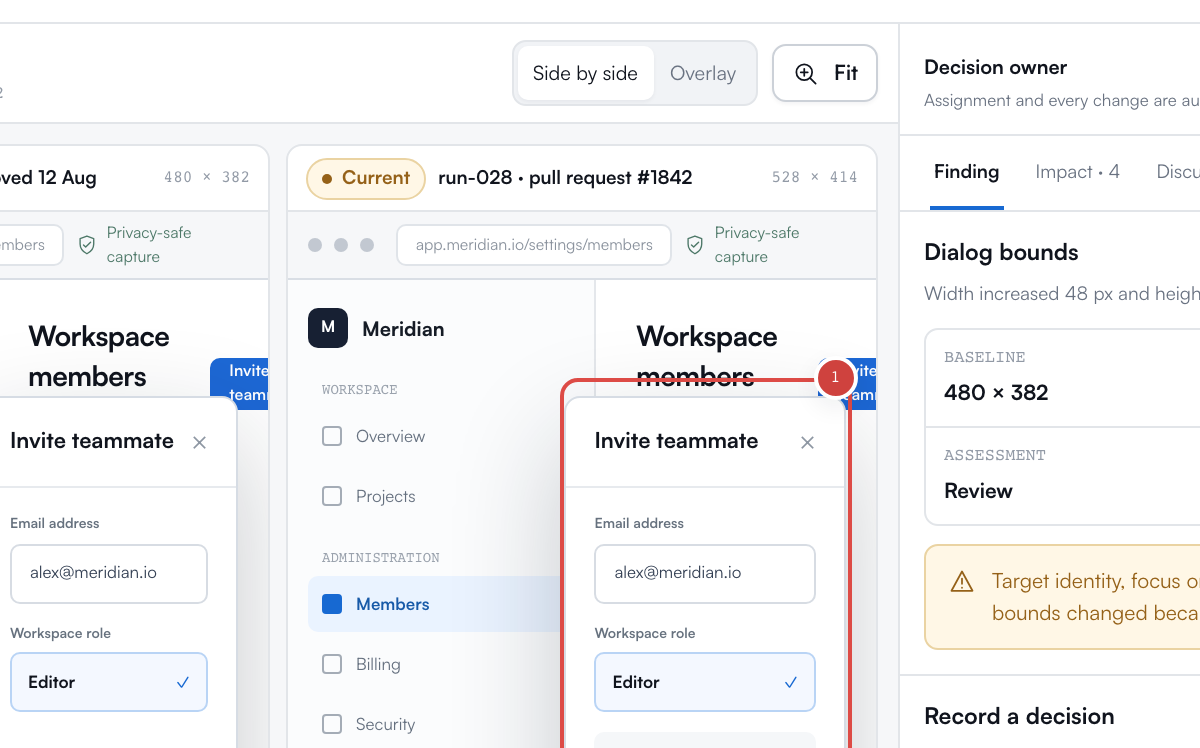Click the warning triangle icon in alert
Viewport: 1200px width, 748px height.
coord(962,581)
